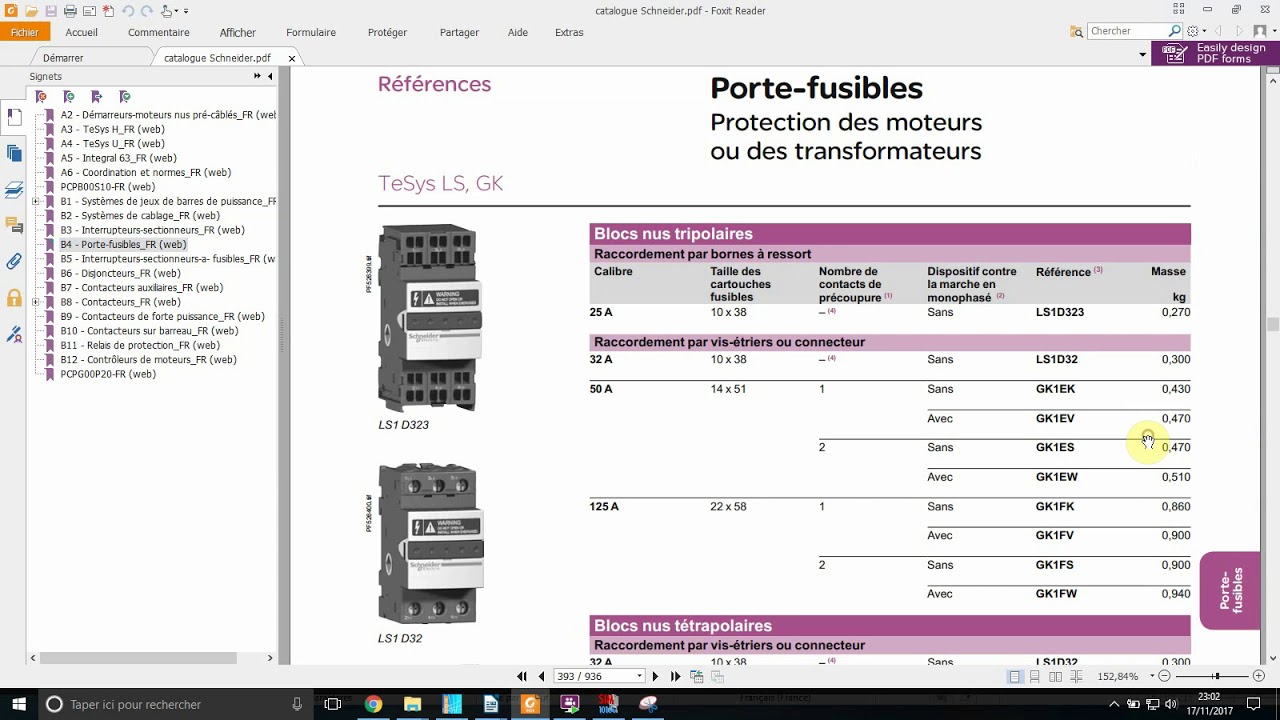1280x720 pixels.
Task: Open the tab list dropdown arrow
Action: [1143, 55]
